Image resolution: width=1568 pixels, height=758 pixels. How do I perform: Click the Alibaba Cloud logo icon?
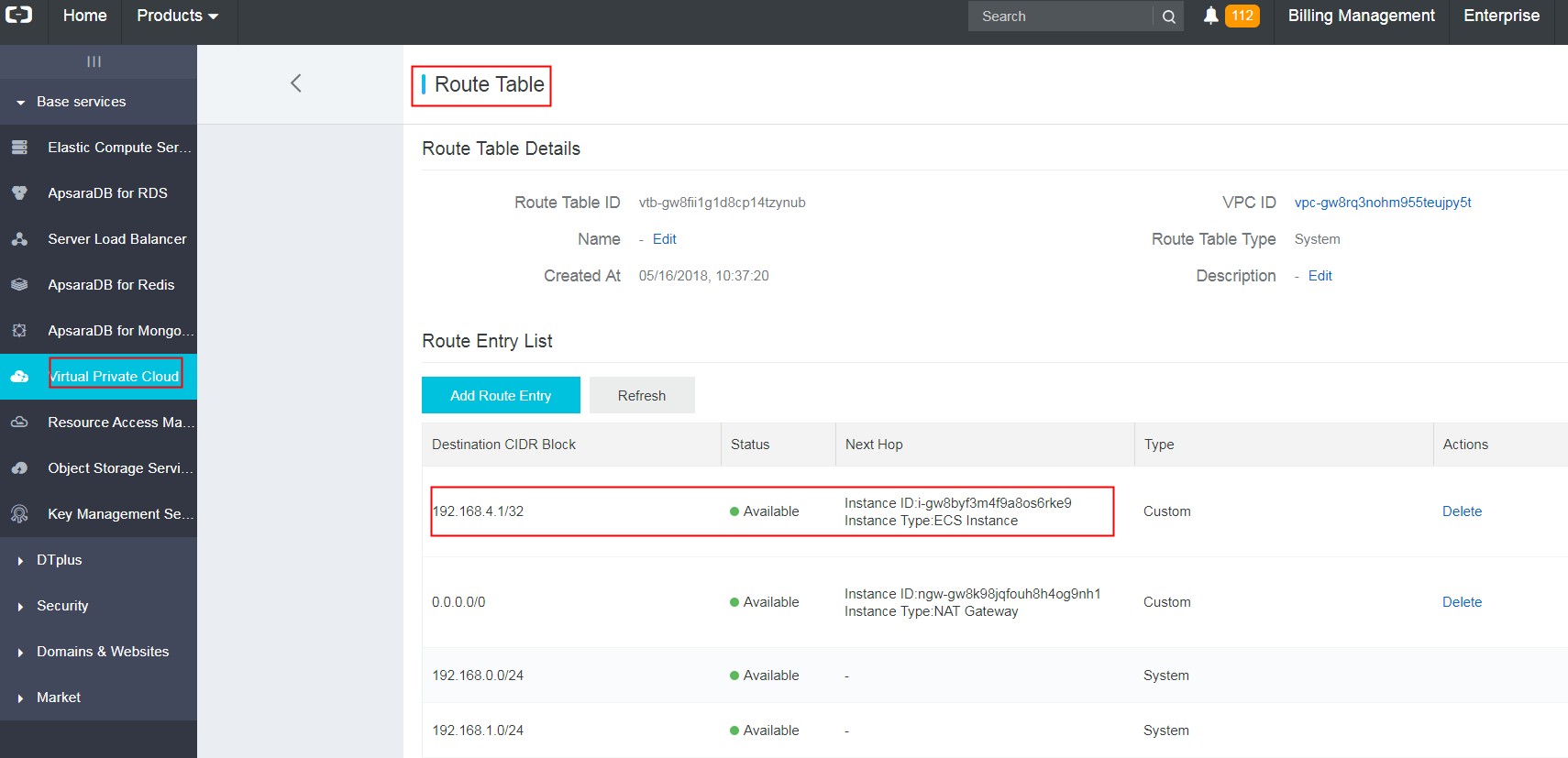point(19,15)
